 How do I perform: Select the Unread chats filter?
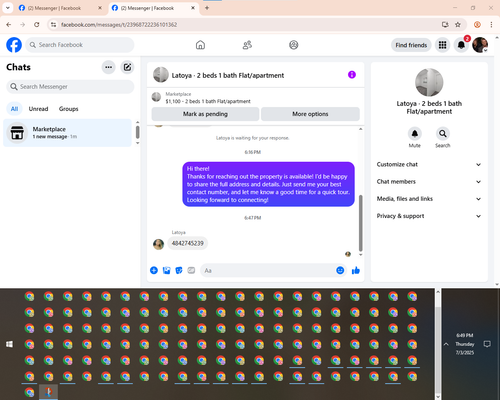[x=38, y=109]
